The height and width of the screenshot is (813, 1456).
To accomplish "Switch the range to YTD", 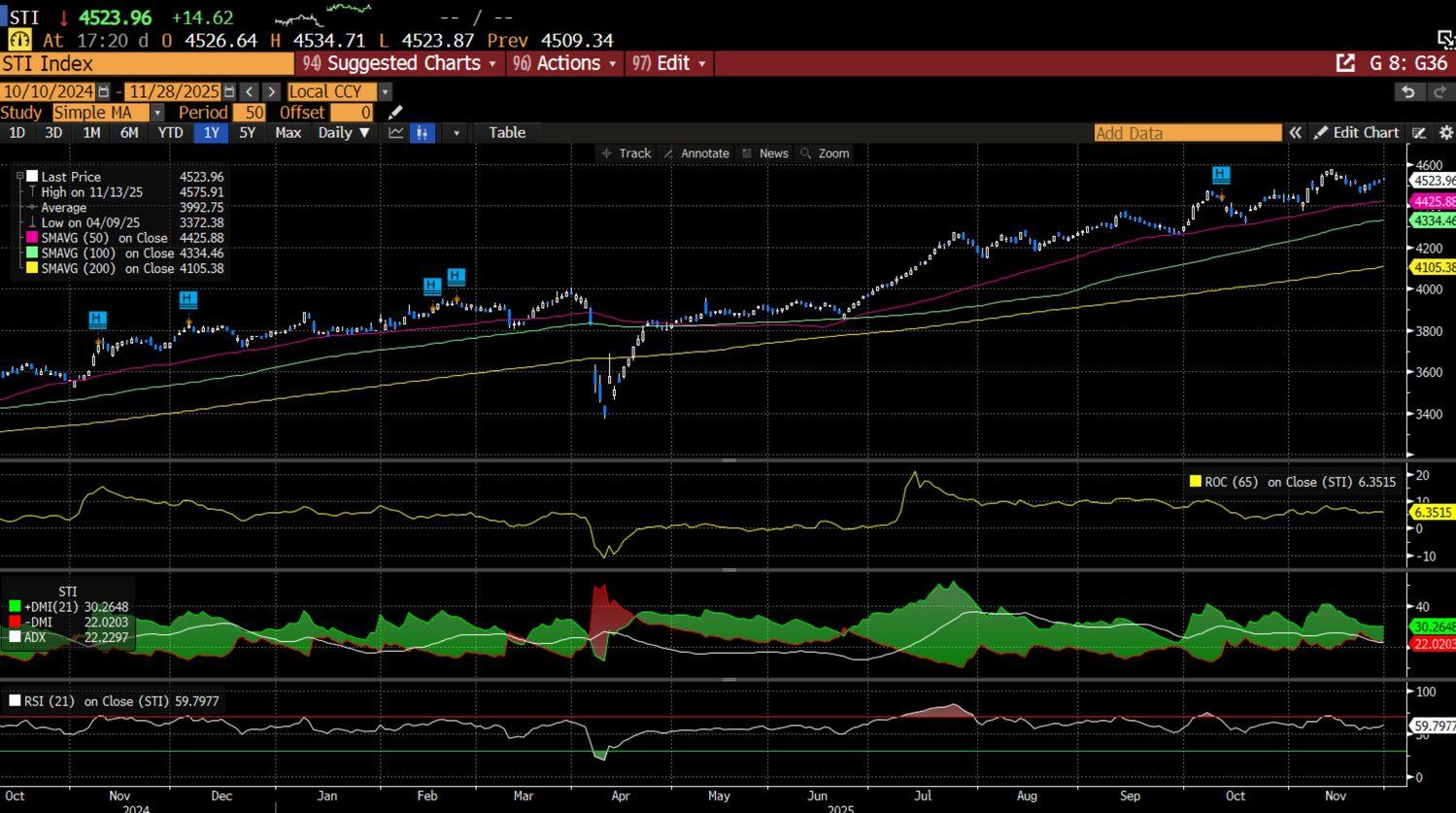I will click(170, 133).
